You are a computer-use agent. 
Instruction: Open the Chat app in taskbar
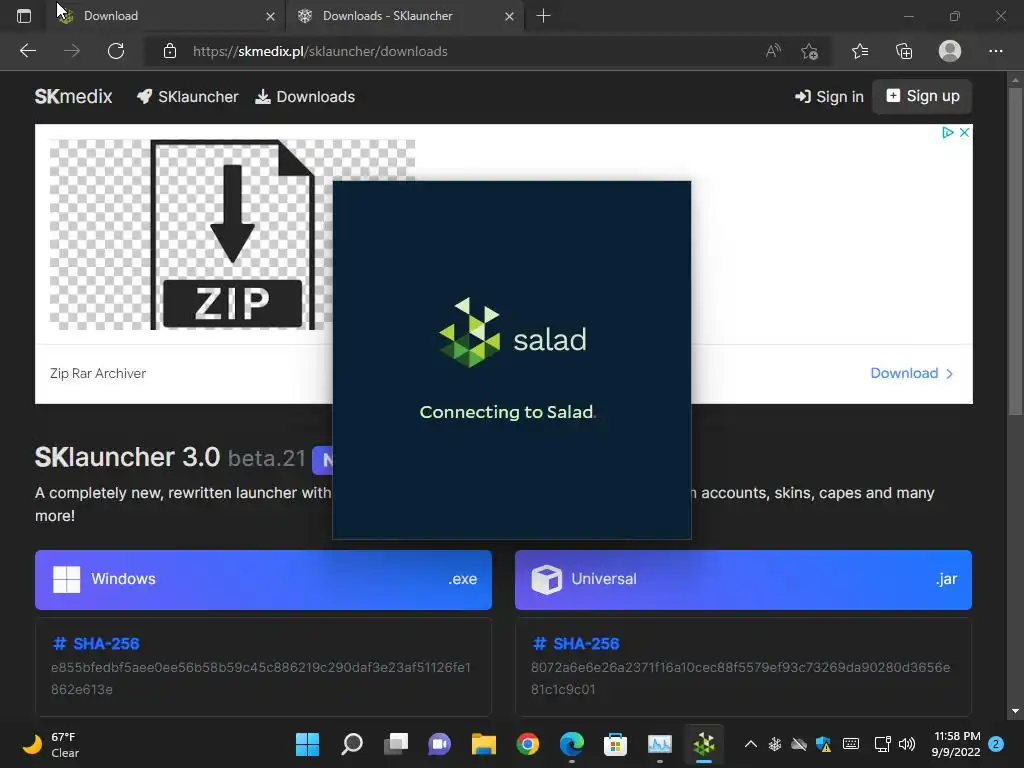click(440, 744)
